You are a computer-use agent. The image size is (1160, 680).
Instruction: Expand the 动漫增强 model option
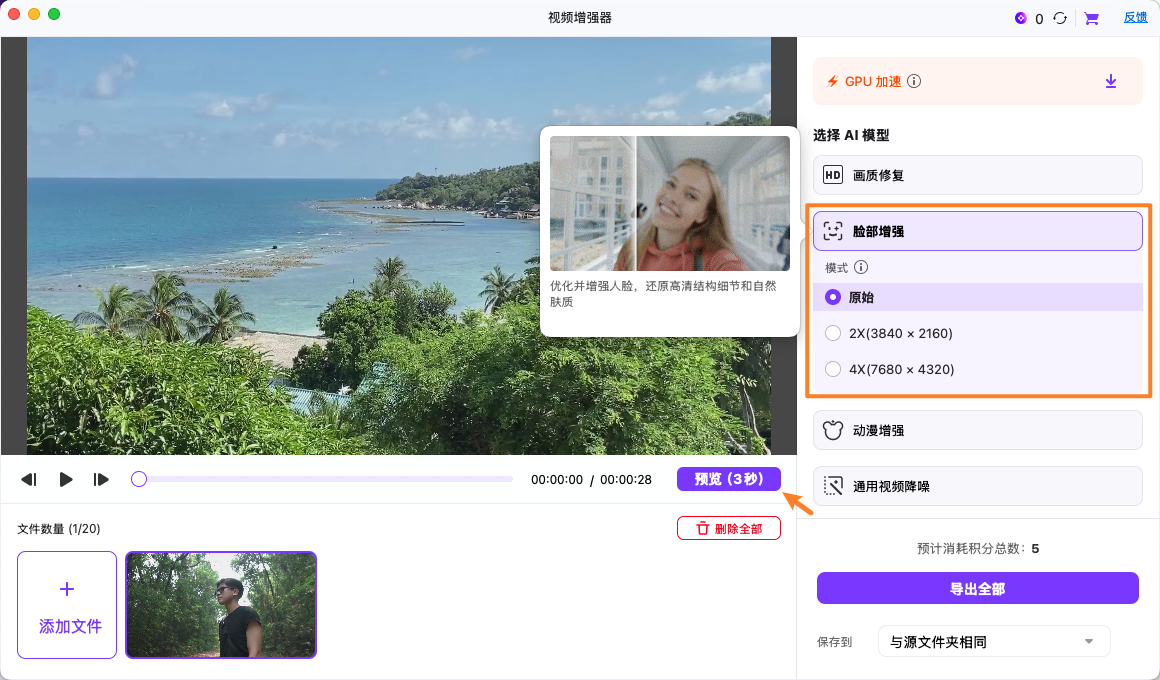point(977,430)
